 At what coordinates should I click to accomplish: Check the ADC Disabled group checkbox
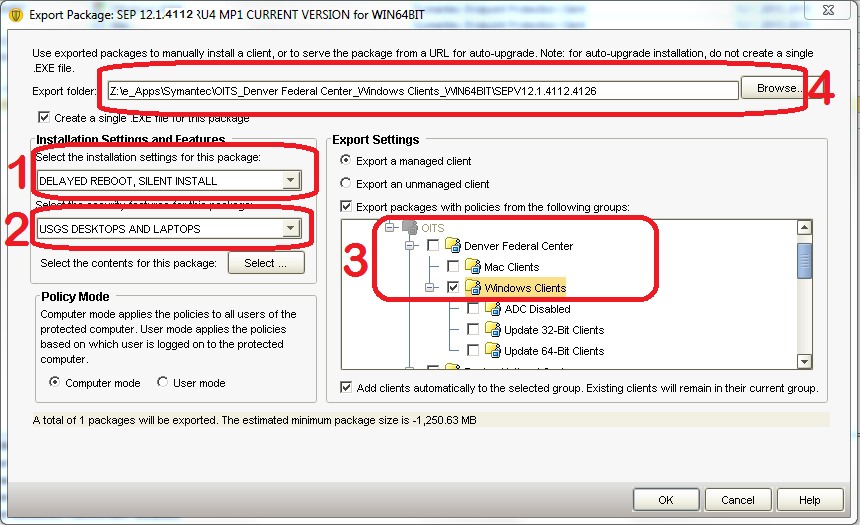pyautogui.click(x=473, y=308)
